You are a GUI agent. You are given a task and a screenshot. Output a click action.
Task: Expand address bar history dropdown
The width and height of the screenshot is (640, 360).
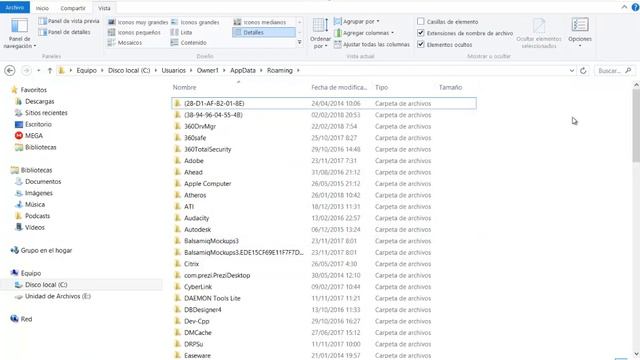coord(571,71)
